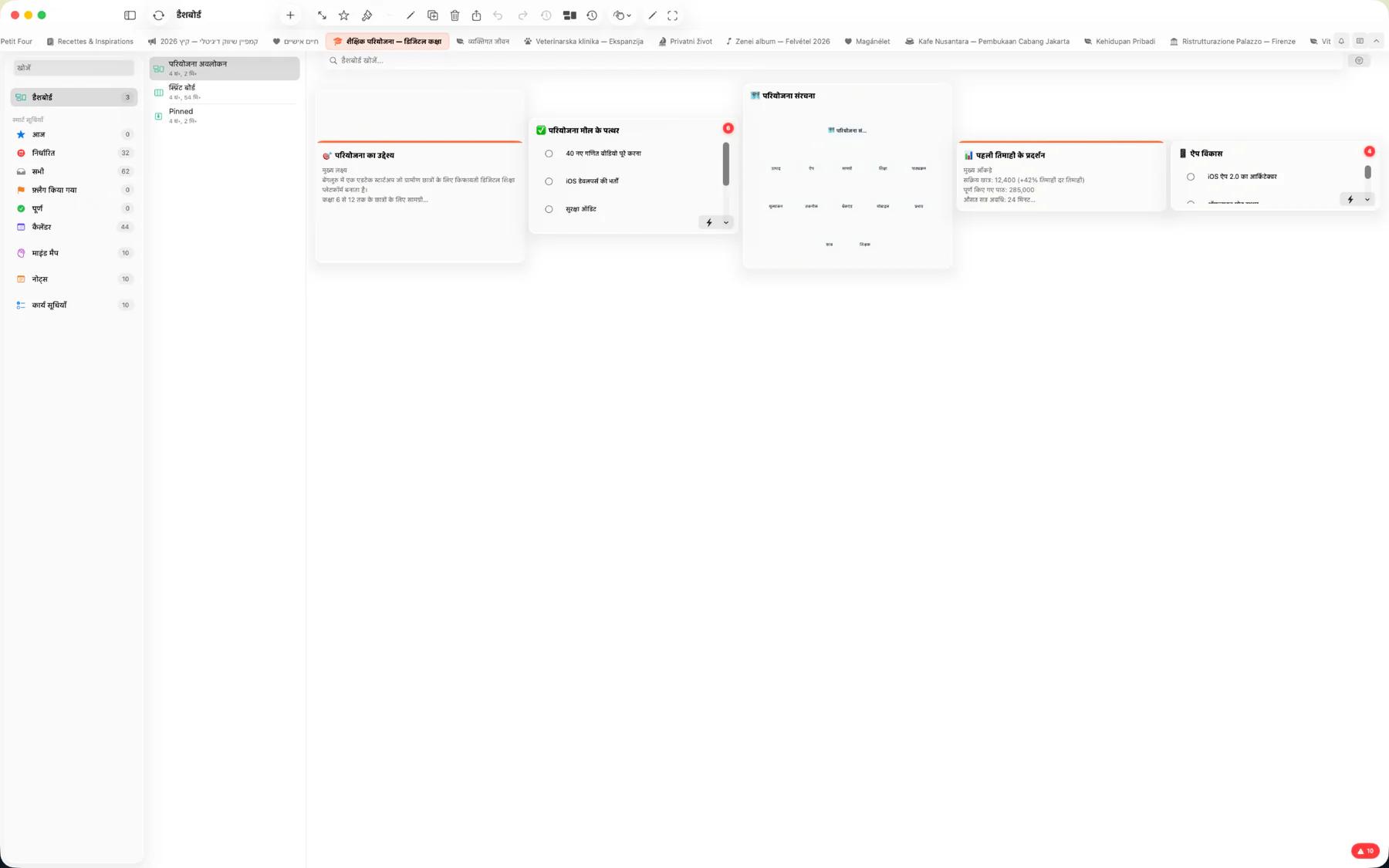Open 'निर्धारित' smart list

pyautogui.click(x=74, y=153)
